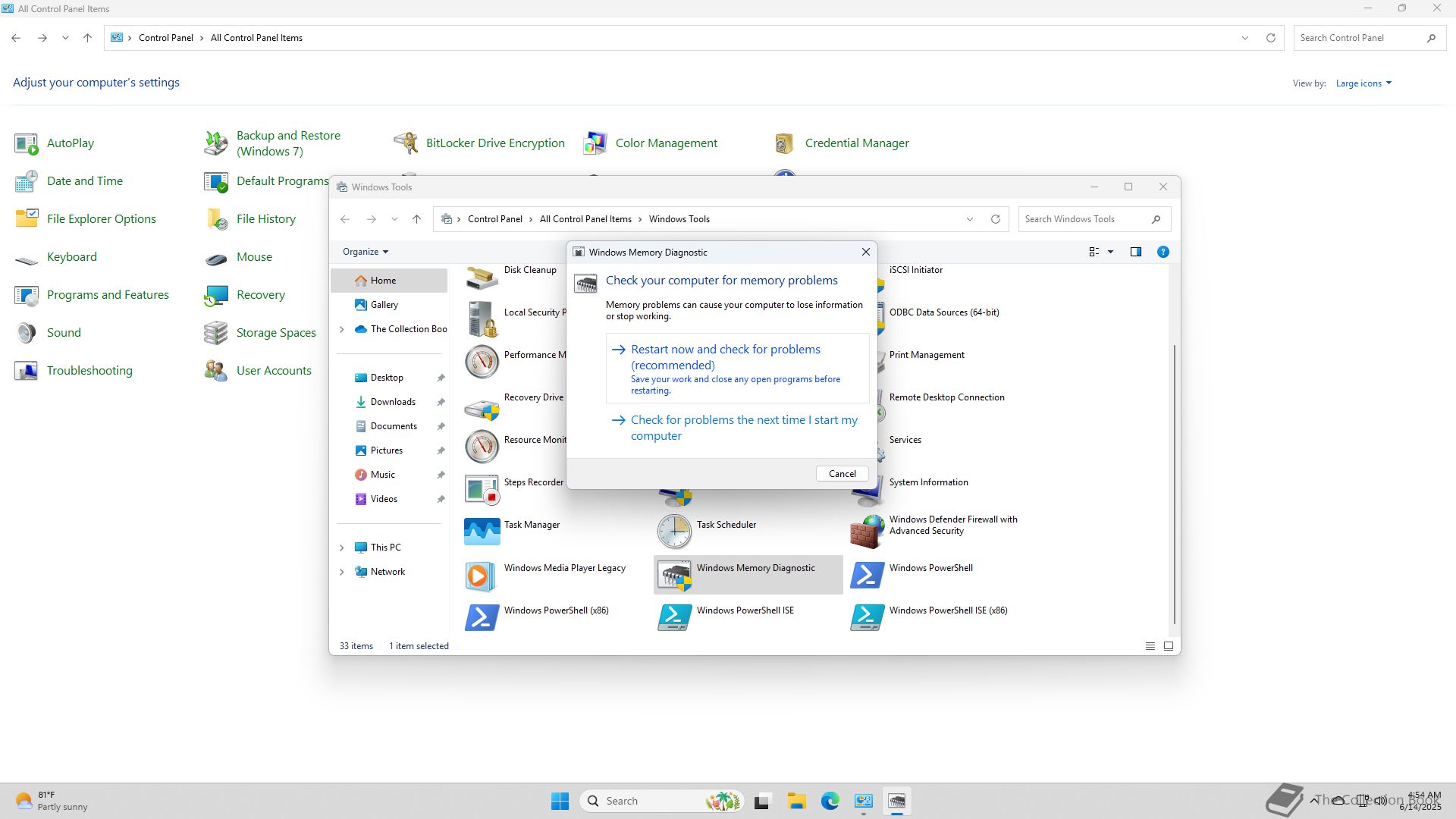Select Home in the navigation pane

click(x=383, y=281)
